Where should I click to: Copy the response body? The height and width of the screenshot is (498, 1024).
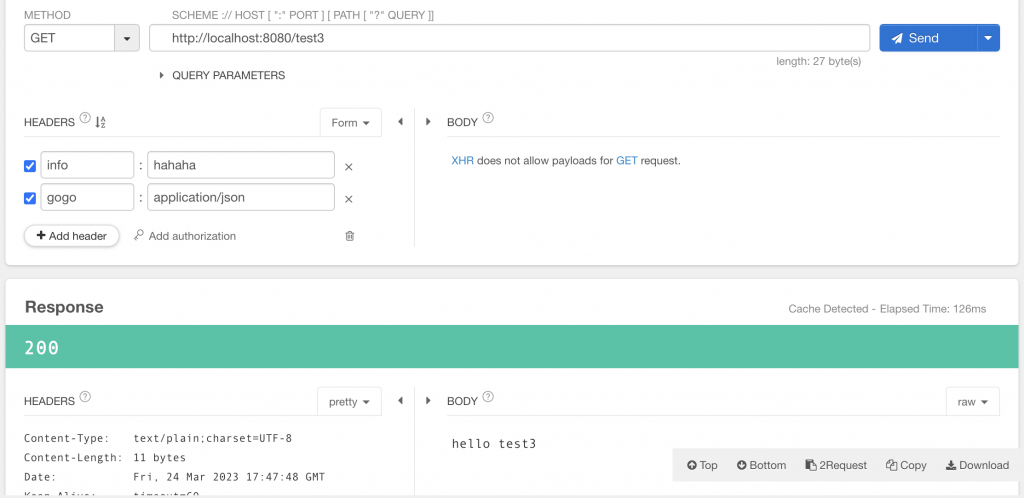[906, 465]
